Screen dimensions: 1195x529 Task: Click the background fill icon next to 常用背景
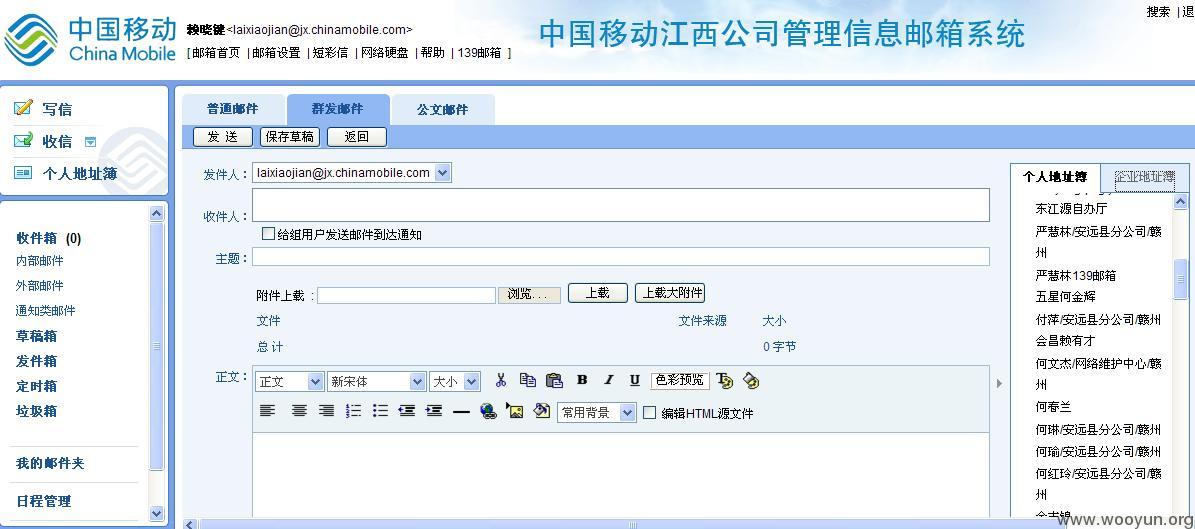542,411
